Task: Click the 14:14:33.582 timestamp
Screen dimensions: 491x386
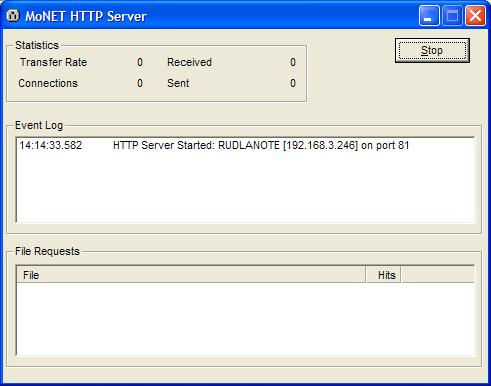Action: [x=51, y=145]
